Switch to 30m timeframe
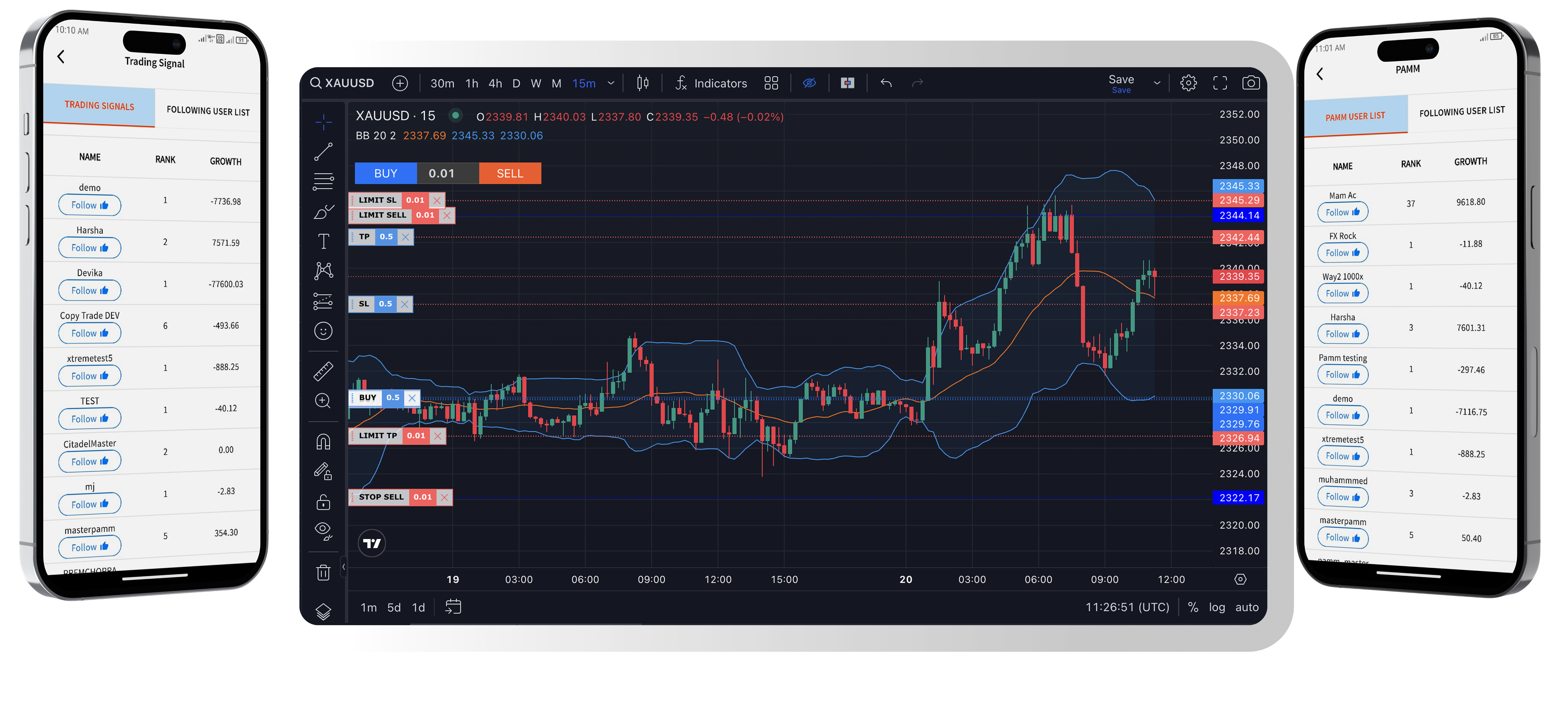Image resolution: width=1568 pixels, height=717 pixels. click(x=442, y=84)
